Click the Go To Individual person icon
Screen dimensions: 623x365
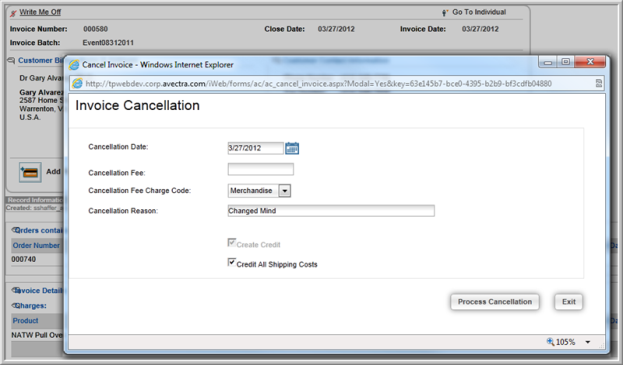point(445,13)
